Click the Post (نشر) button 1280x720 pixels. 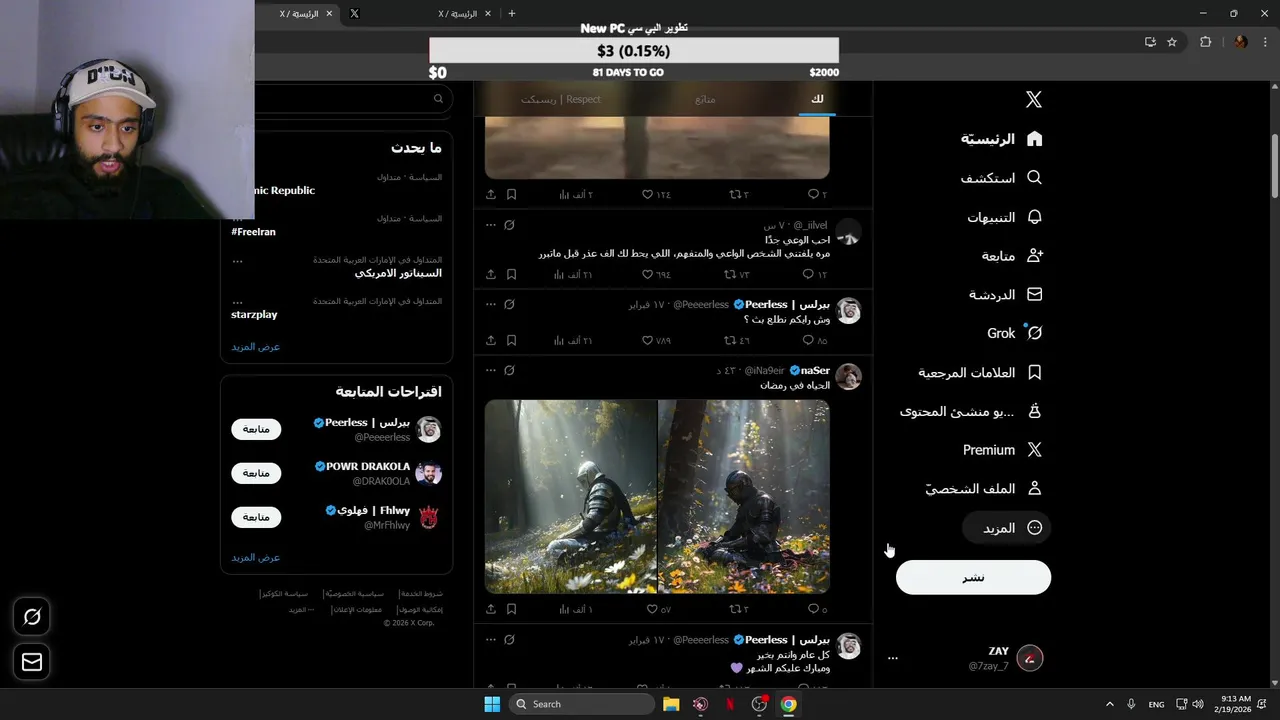click(x=973, y=577)
